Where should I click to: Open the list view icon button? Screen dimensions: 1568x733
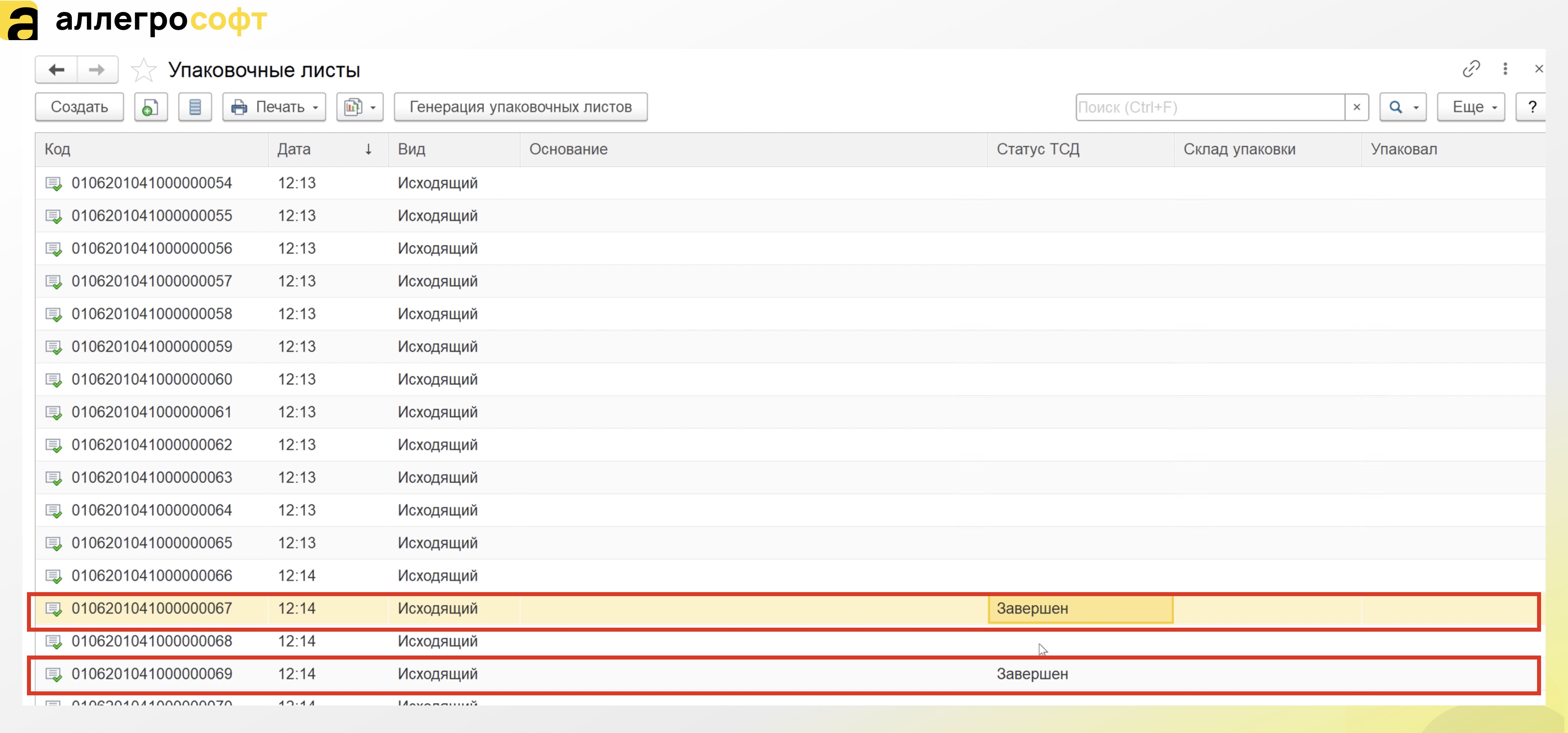pos(195,107)
